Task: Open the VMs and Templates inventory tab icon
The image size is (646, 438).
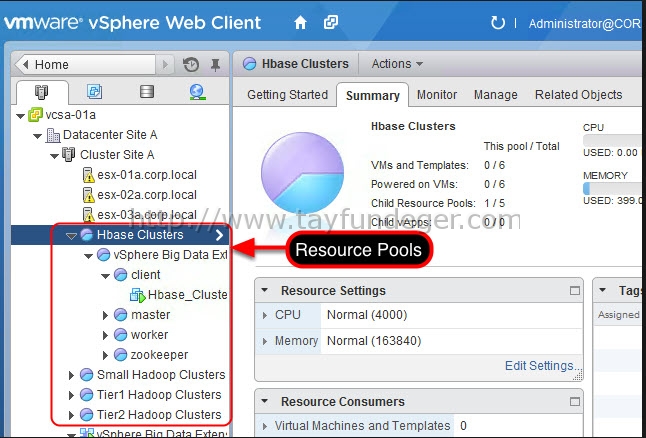Action: [x=94, y=91]
